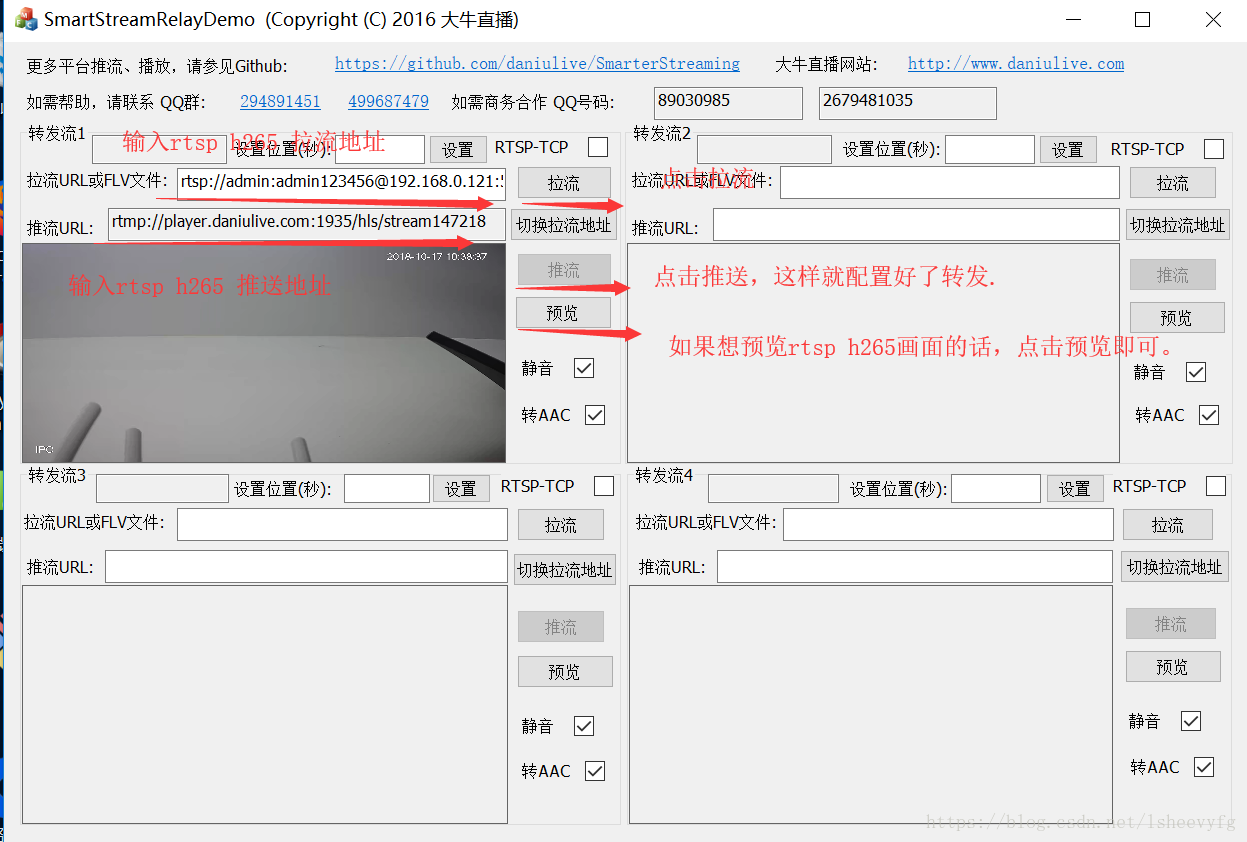
Task: Click 设置 button in relay stream 1
Action: pyautogui.click(x=458, y=149)
